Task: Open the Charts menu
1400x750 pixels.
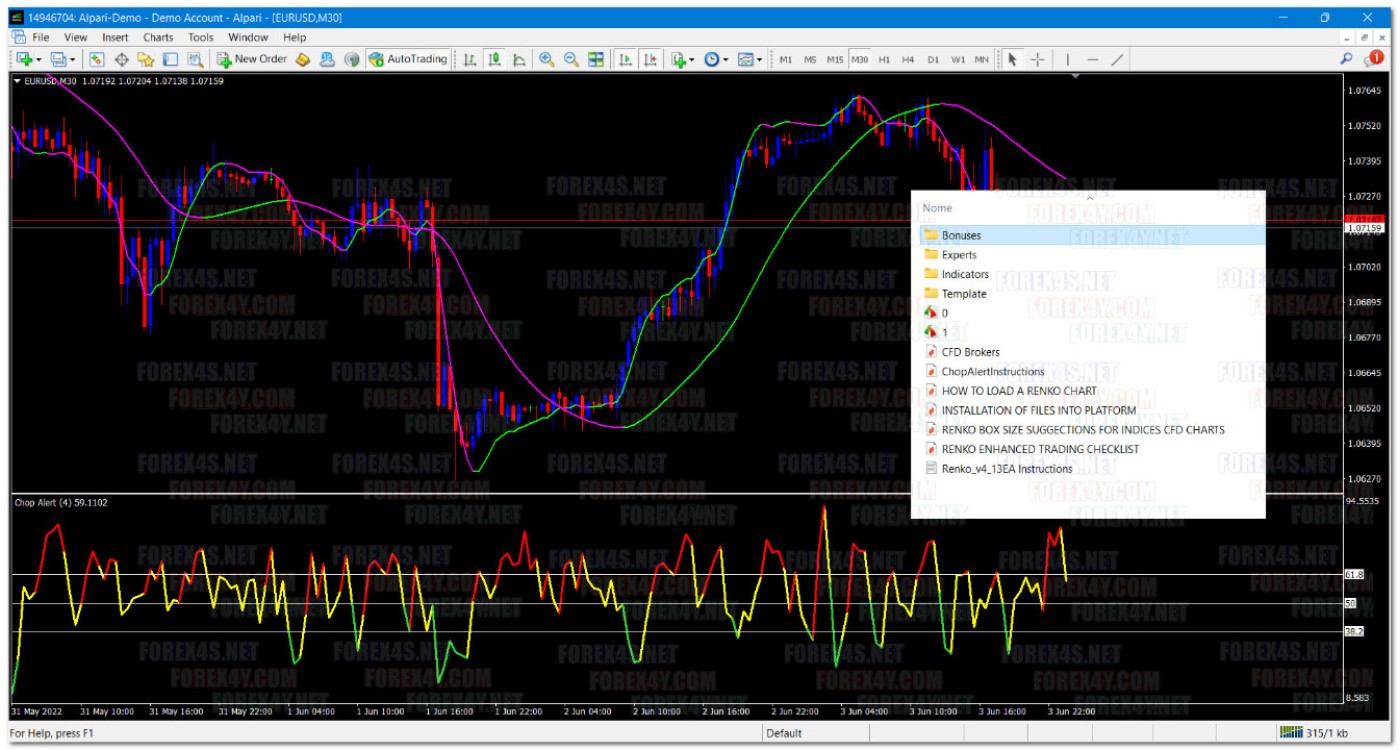Action: [x=158, y=37]
